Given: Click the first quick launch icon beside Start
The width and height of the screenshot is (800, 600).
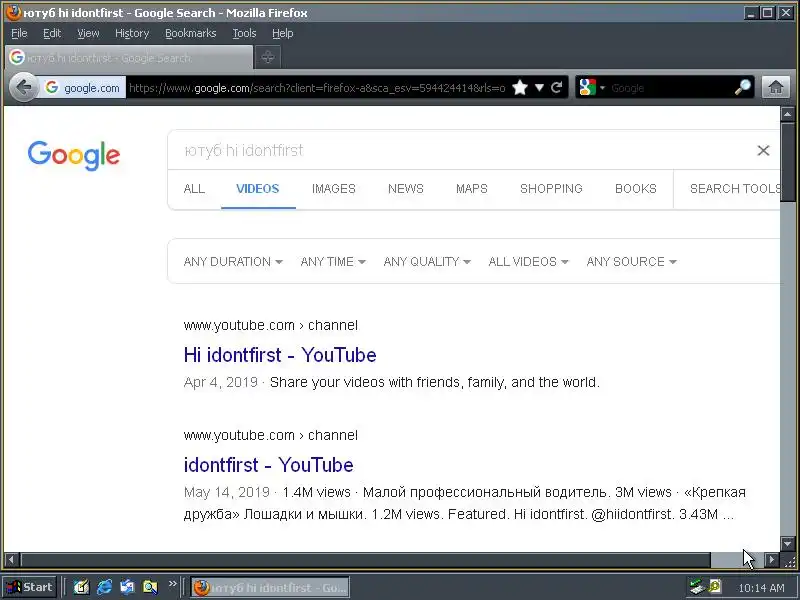Looking at the screenshot, I should (x=81, y=587).
